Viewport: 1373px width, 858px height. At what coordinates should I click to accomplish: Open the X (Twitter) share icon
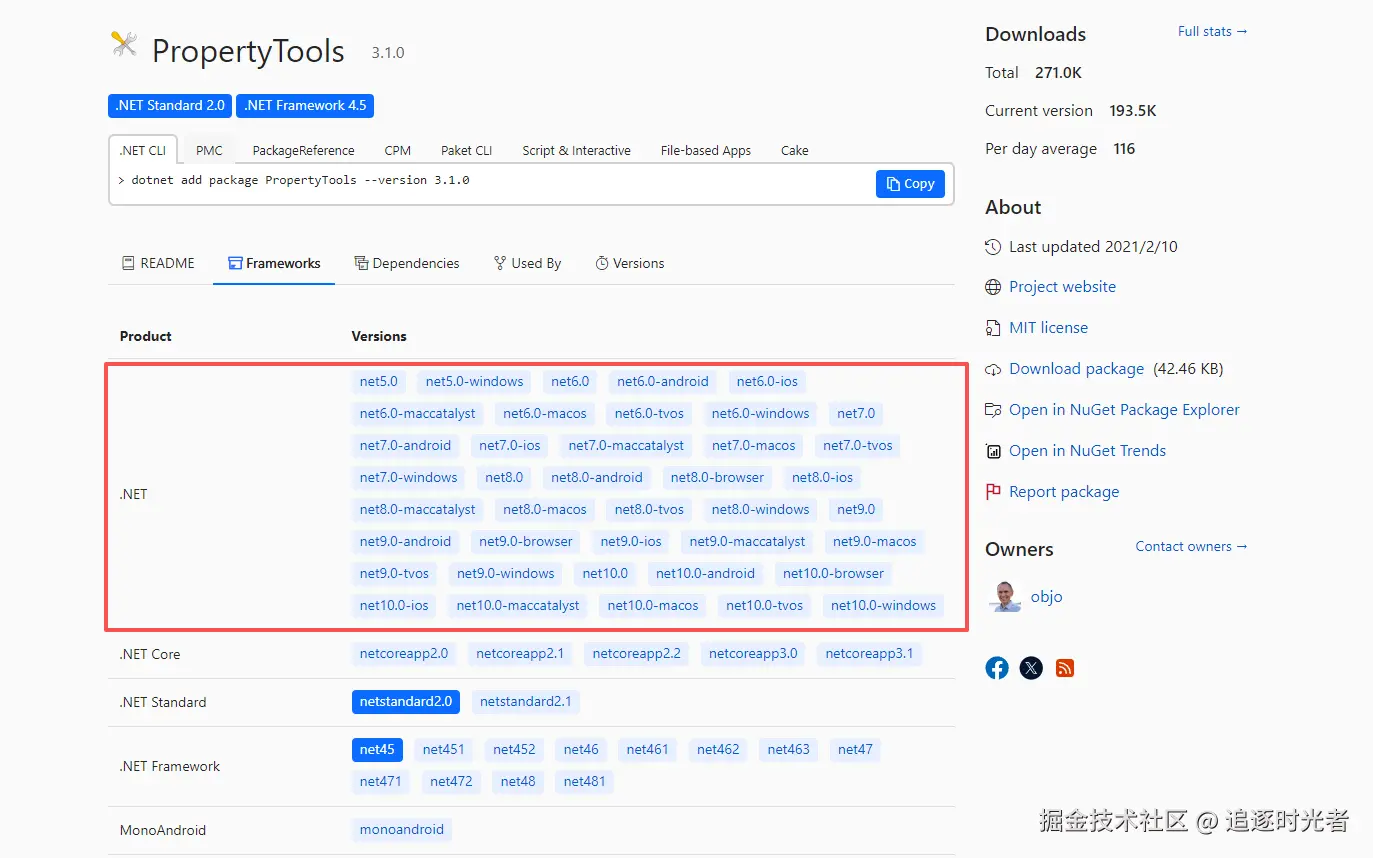[1031, 668]
